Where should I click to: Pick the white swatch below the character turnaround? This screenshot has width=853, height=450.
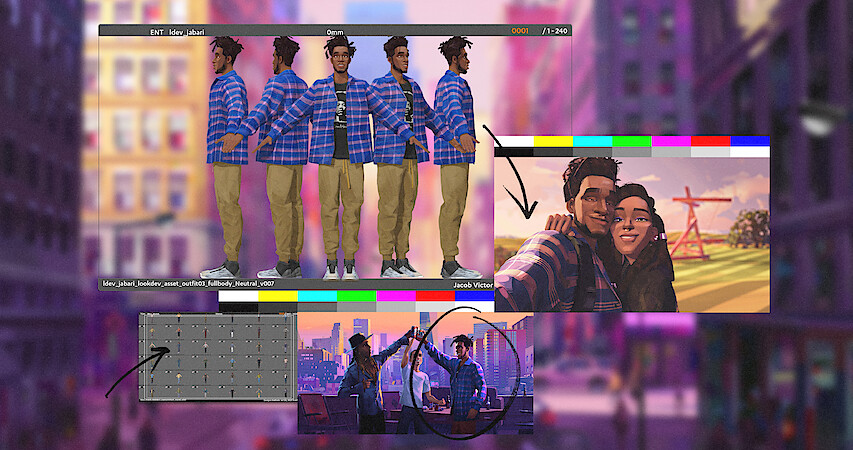238,296
